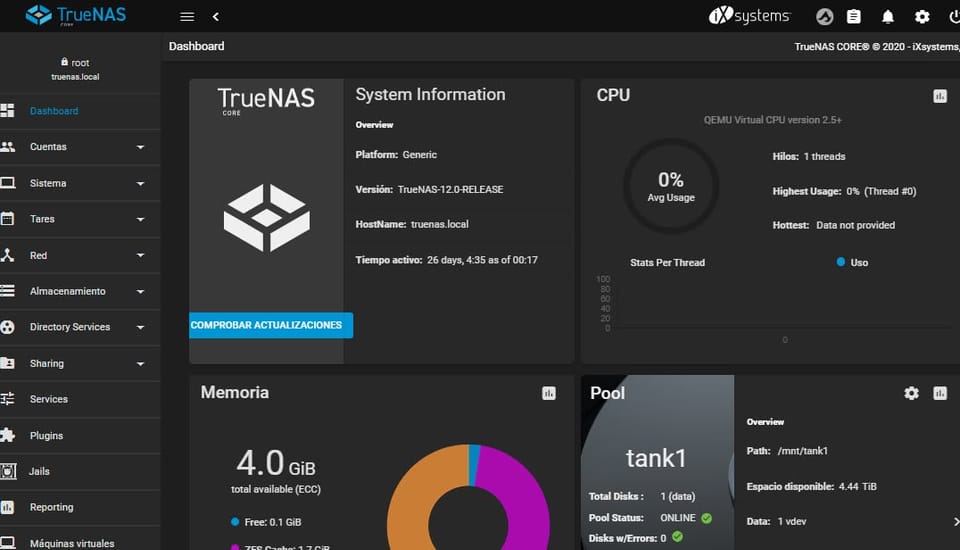Click the Services sliders icon
Image resolution: width=960 pixels, height=550 pixels.
(7, 399)
